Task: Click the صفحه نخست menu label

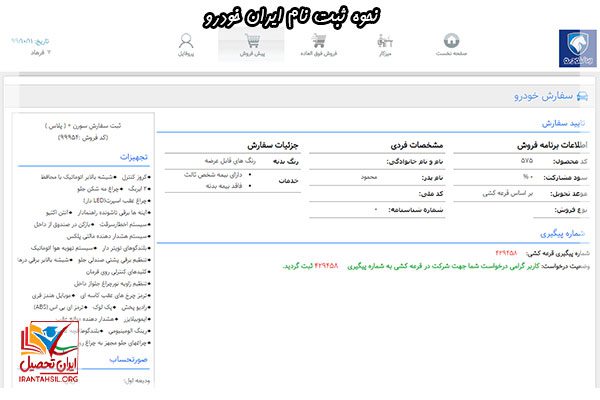Action: [452, 54]
